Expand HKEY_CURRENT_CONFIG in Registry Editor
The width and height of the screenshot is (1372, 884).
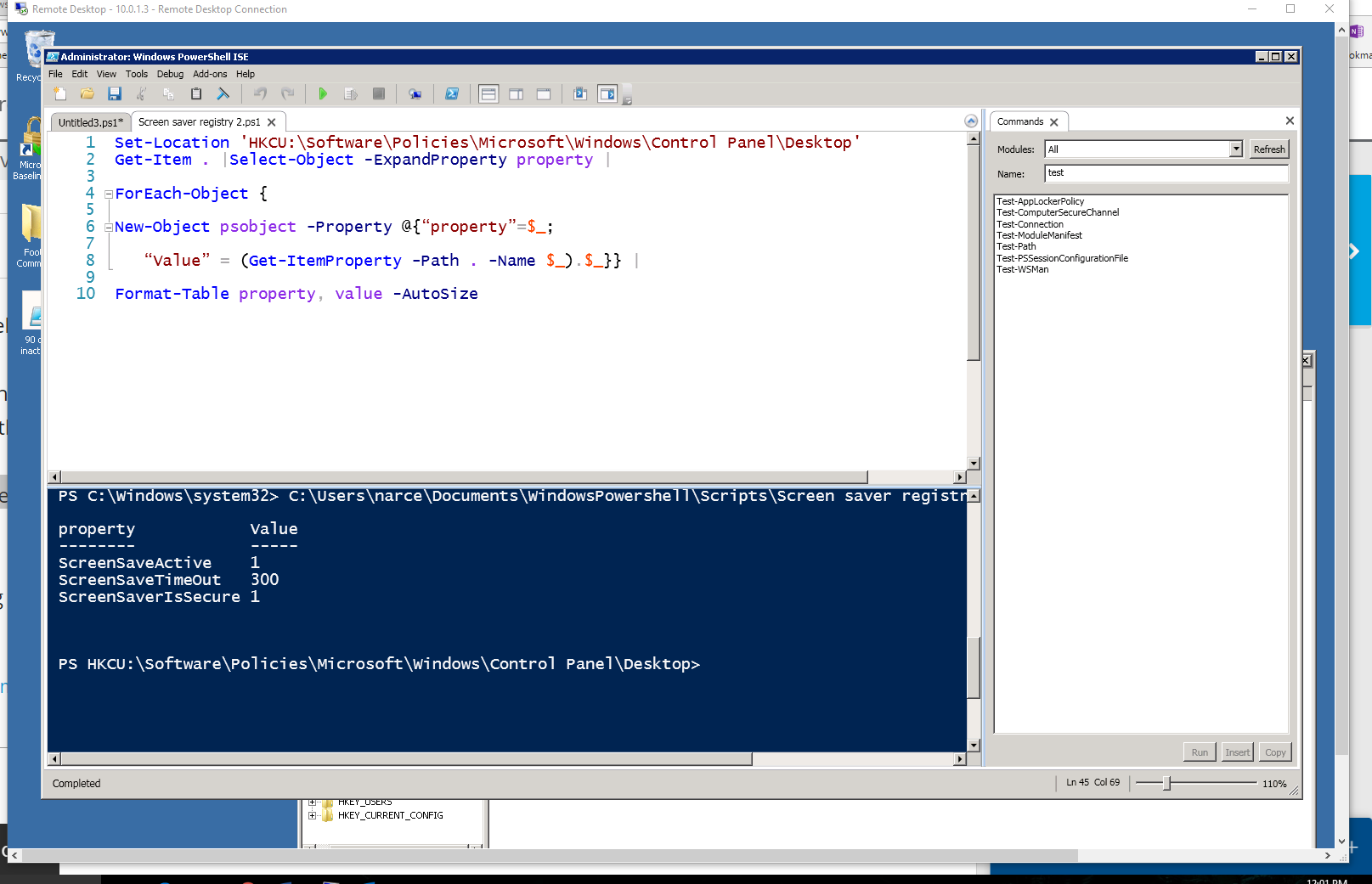click(x=313, y=815)
